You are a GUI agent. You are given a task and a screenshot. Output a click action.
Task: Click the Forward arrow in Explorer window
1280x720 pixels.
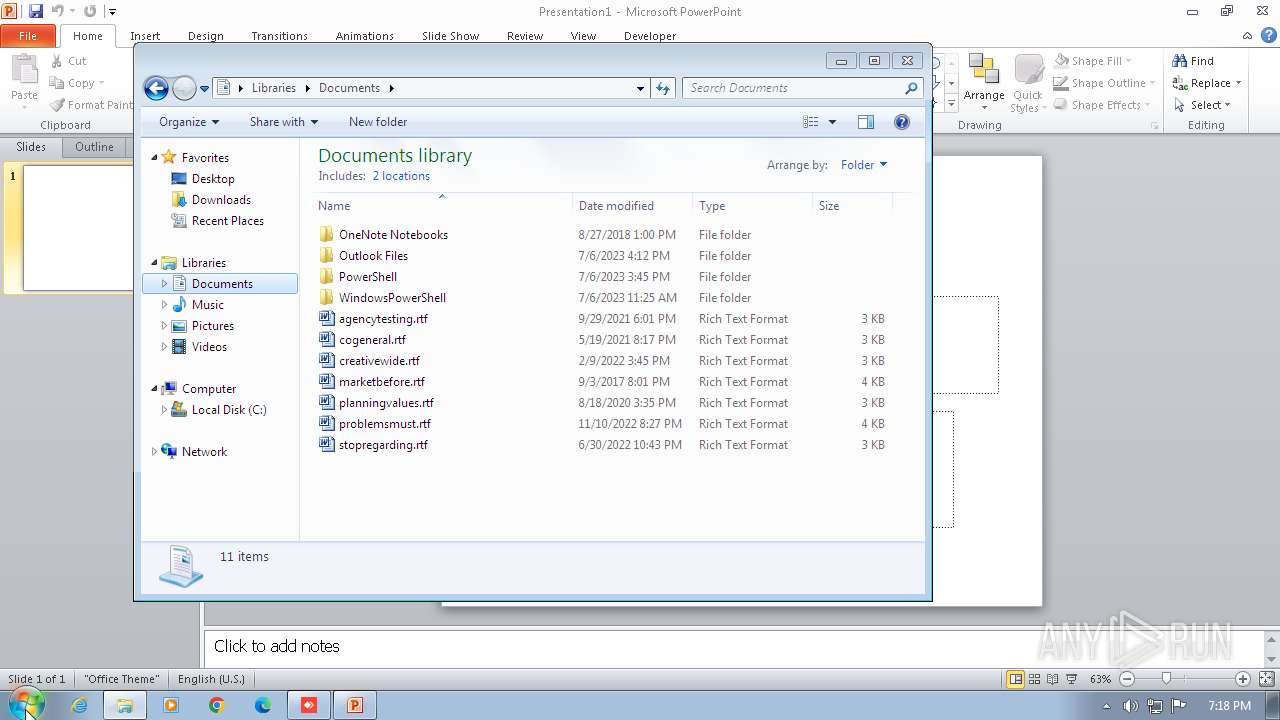click(x=184, y=88)
